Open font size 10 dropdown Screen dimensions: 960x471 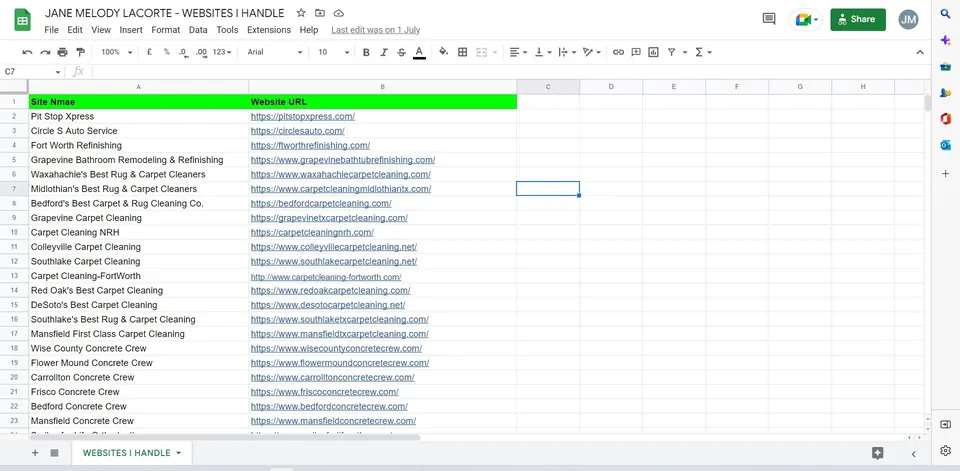[x=334, y=53]
